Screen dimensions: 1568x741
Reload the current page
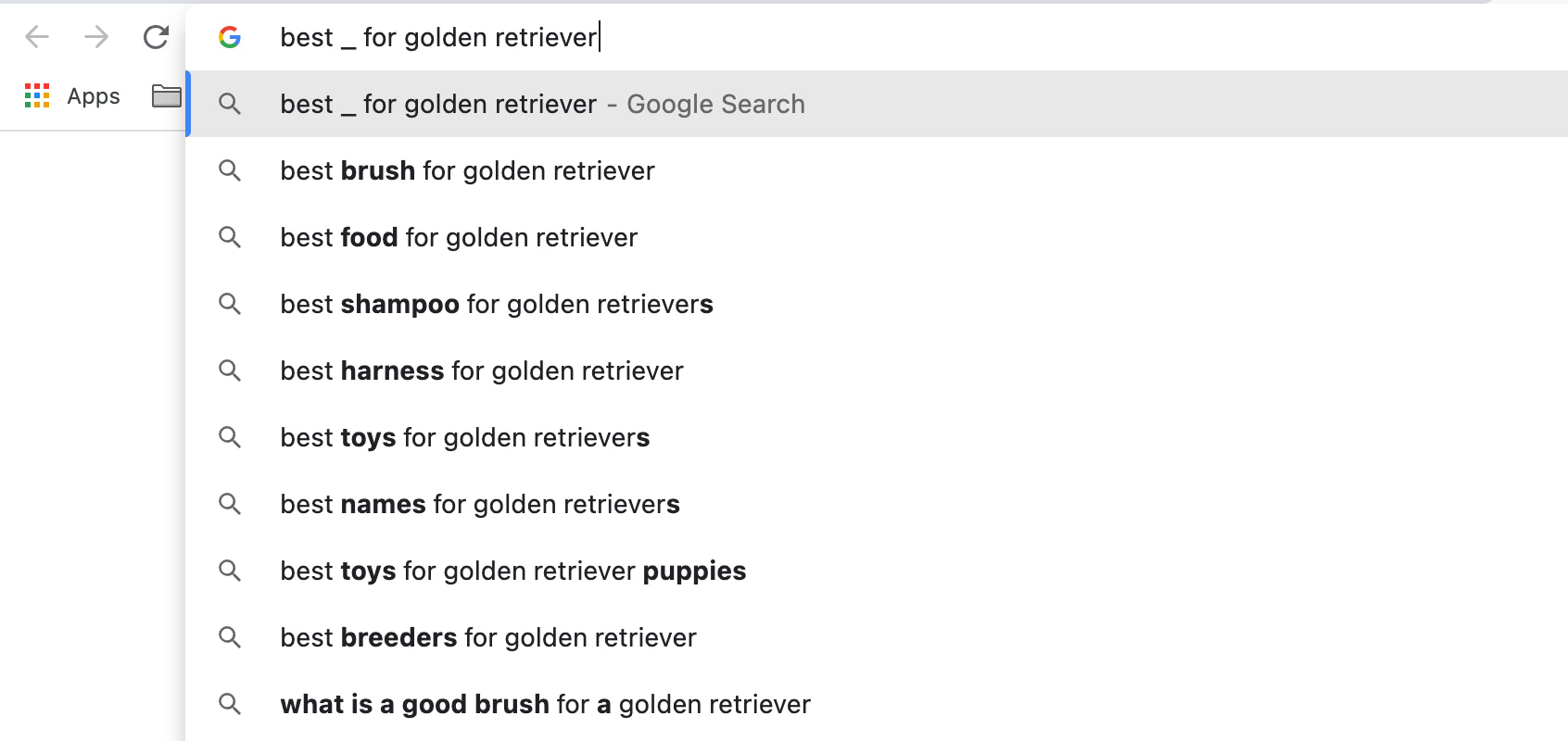[x=155, y=37]
